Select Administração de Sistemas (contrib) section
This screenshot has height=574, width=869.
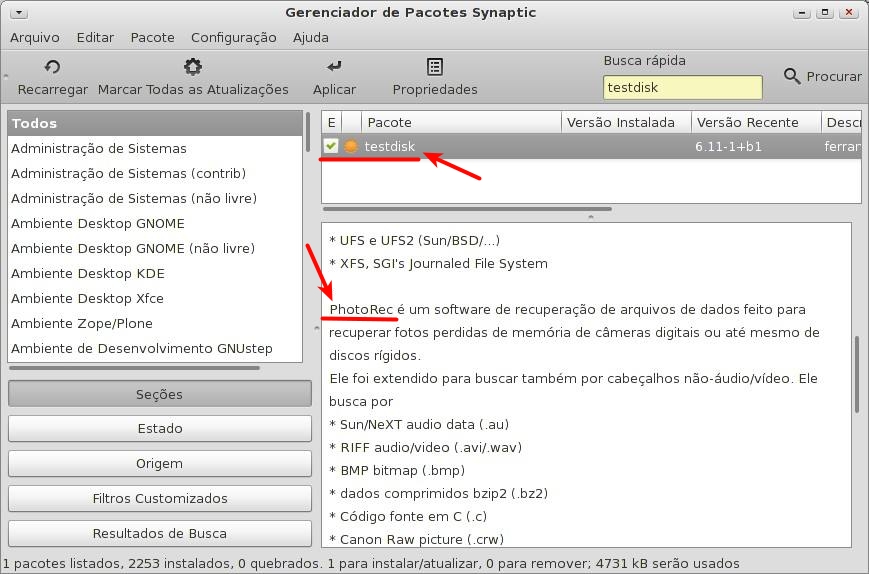click(x=155, y=173)
